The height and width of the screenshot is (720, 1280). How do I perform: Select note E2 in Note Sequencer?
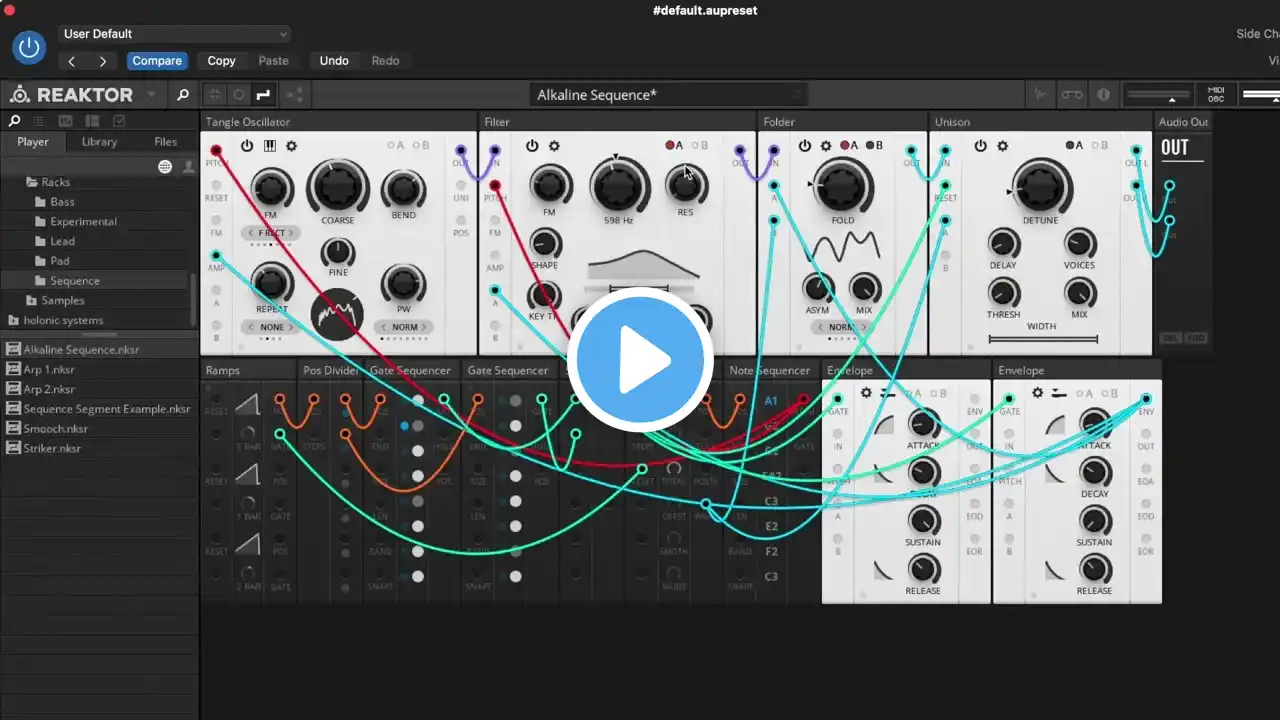[771, 526]
